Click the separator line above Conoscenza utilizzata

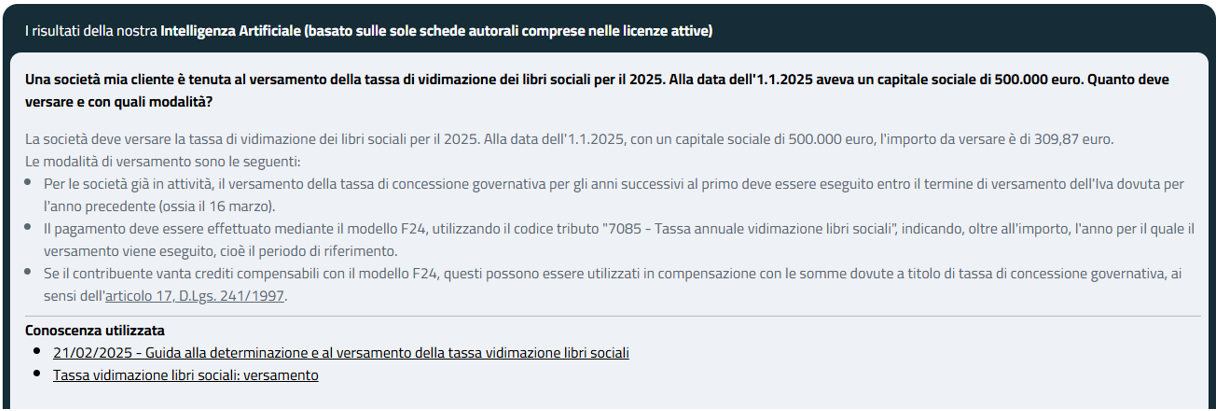(611, 316)
